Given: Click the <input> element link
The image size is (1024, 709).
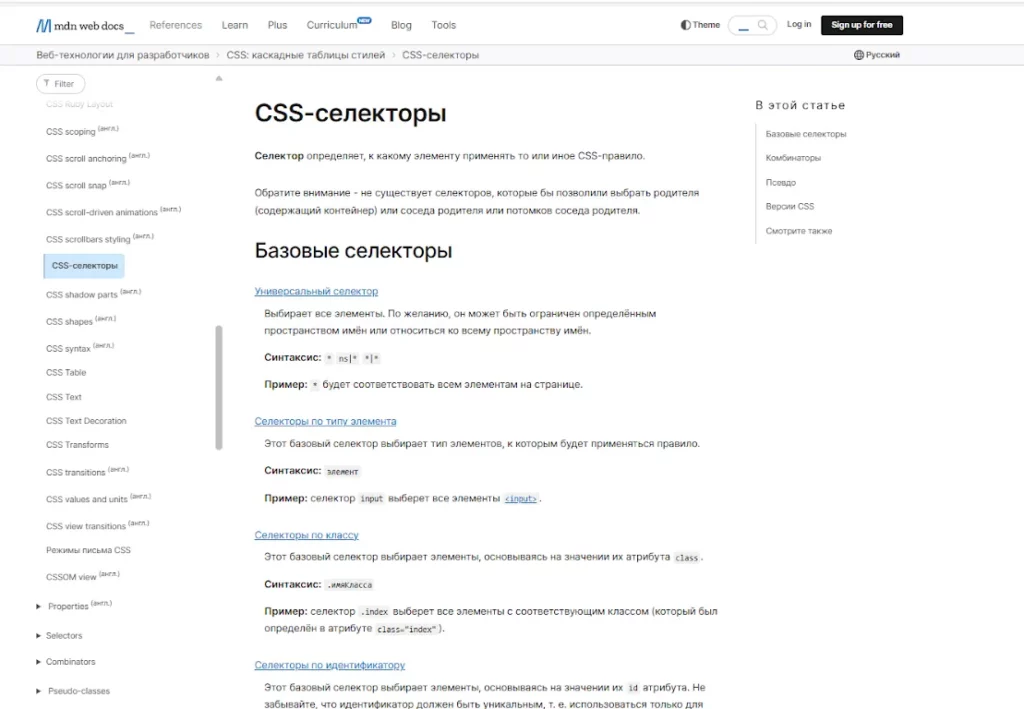Looking at the screenshot, I should tap(520, 498).
